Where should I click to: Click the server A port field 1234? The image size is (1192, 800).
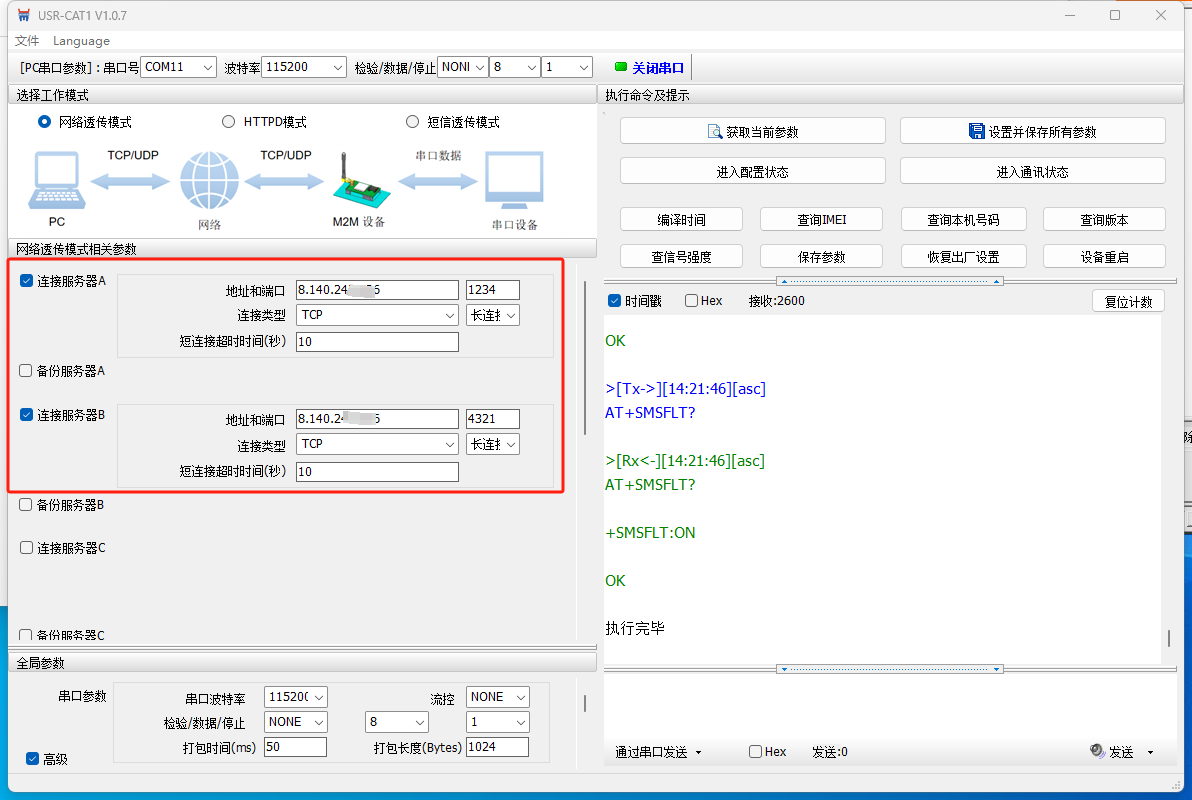coord(492,290)
